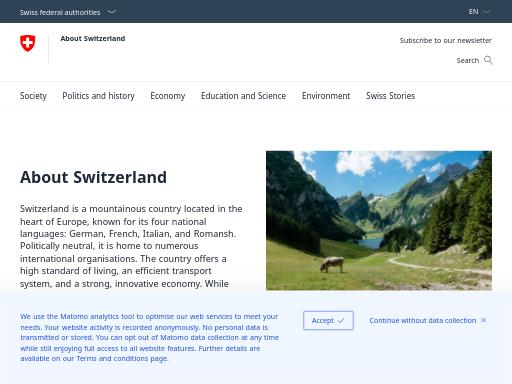
Task: Click the search magnifier icon
Action: 488,60
